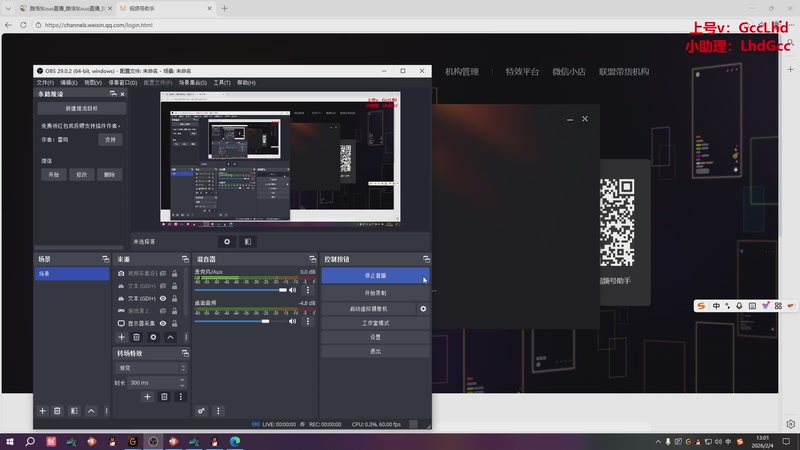800x450 pixels.
Task: Open 麦克风/Aux channel options menu
Action: coord(308,290)
